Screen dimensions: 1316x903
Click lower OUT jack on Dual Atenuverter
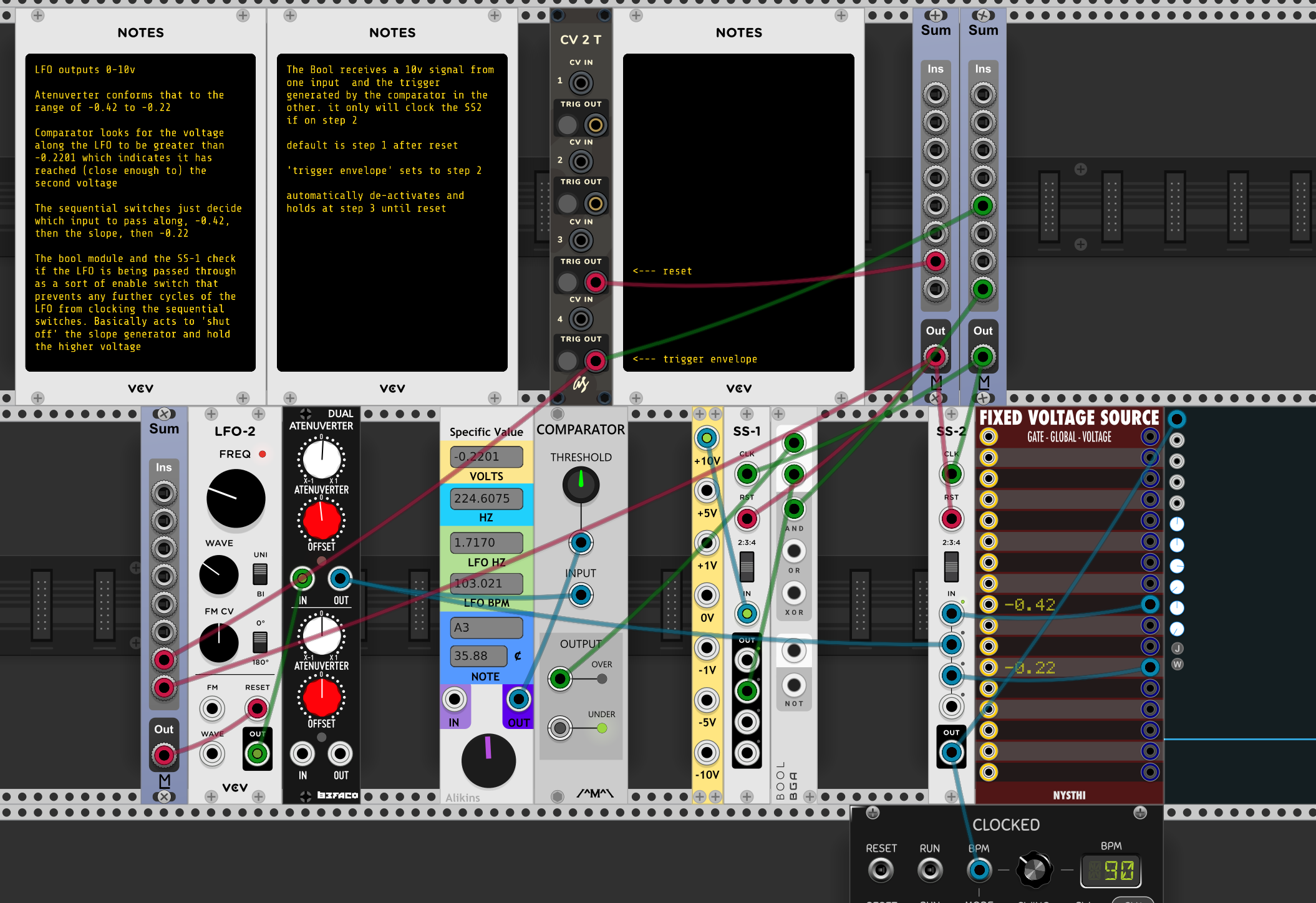point(340,754)
